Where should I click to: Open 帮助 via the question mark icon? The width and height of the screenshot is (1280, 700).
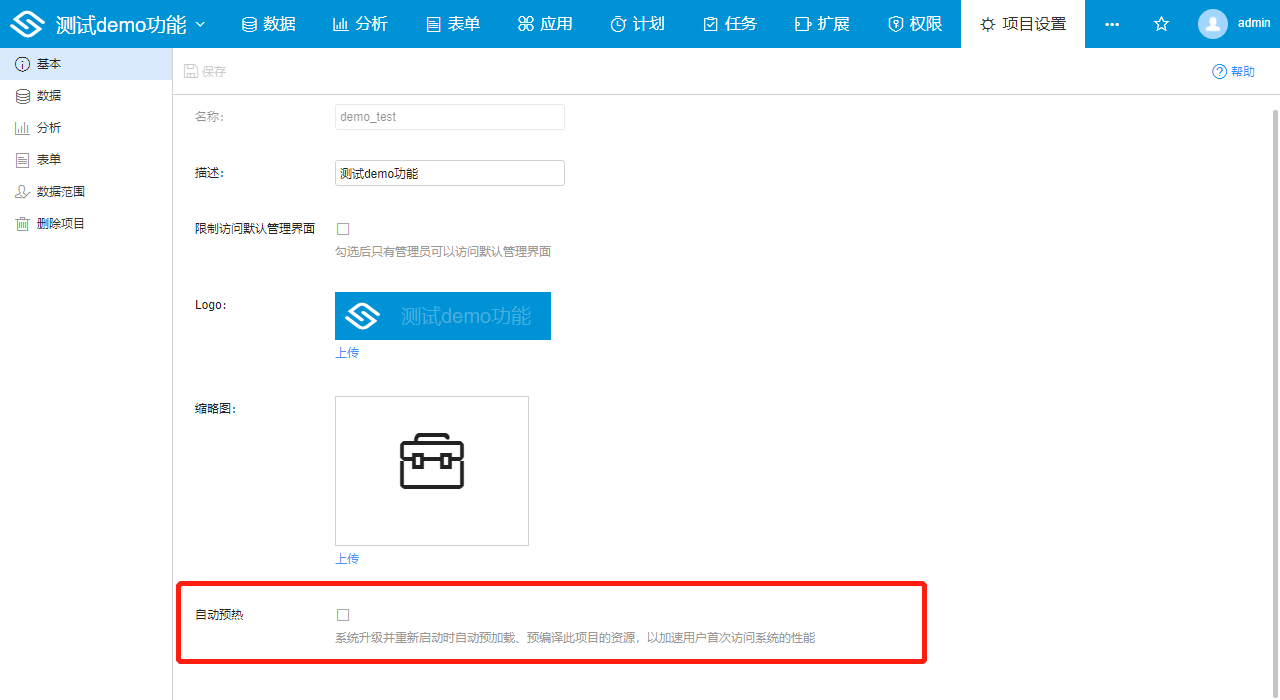(x=1218, y=71)
